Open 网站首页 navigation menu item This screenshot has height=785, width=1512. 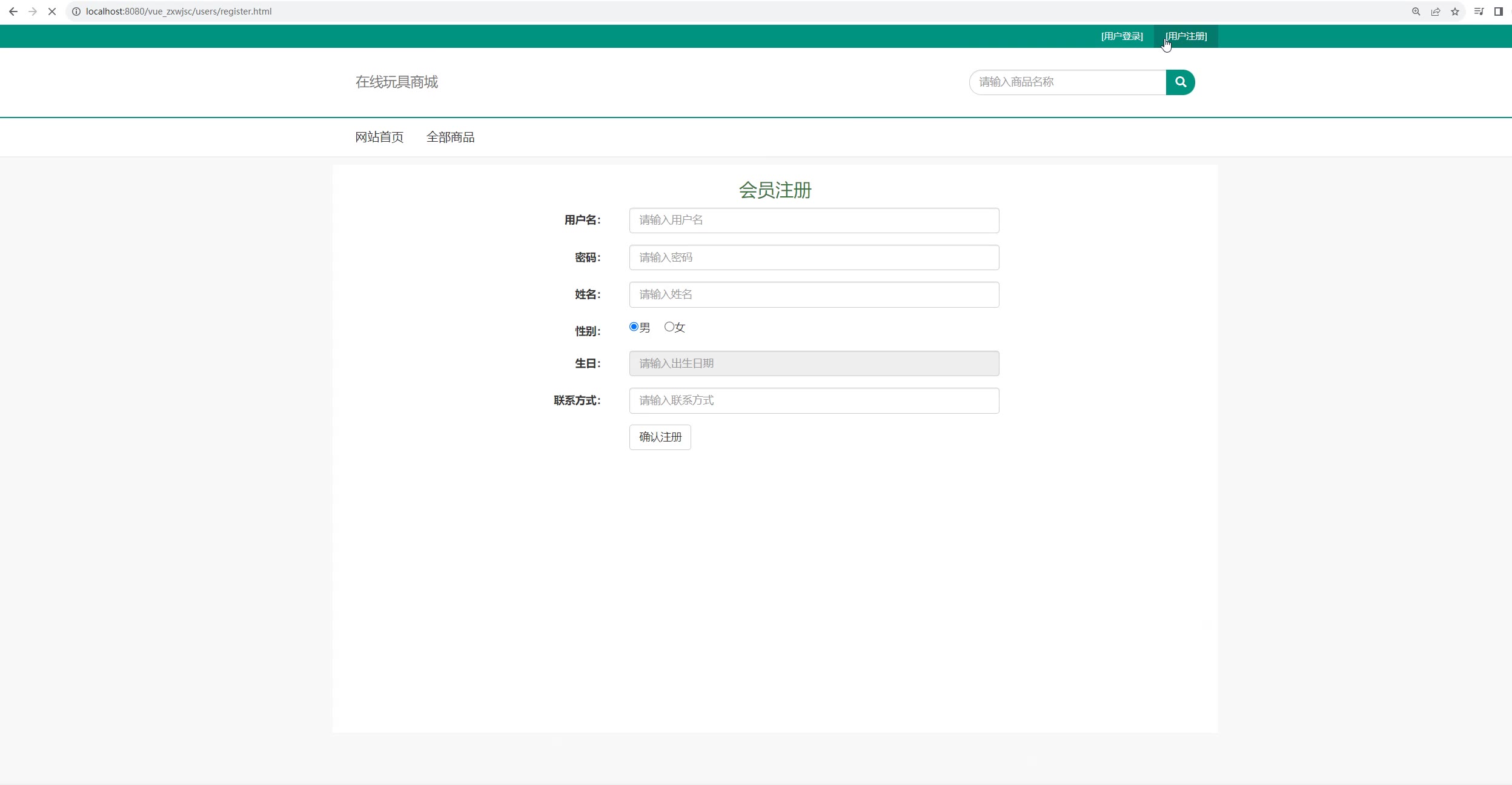click(x=379, y=137)
